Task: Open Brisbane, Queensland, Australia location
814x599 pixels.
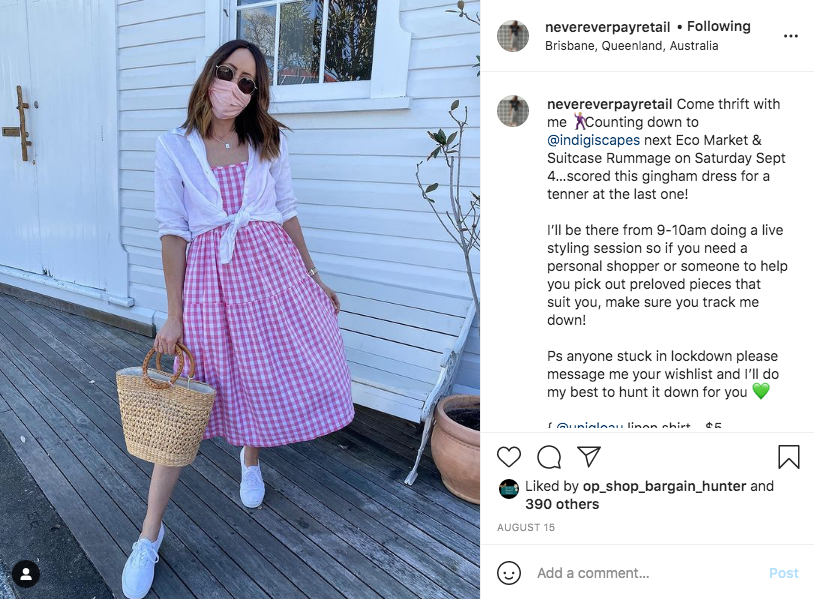Action: [631, 46]
